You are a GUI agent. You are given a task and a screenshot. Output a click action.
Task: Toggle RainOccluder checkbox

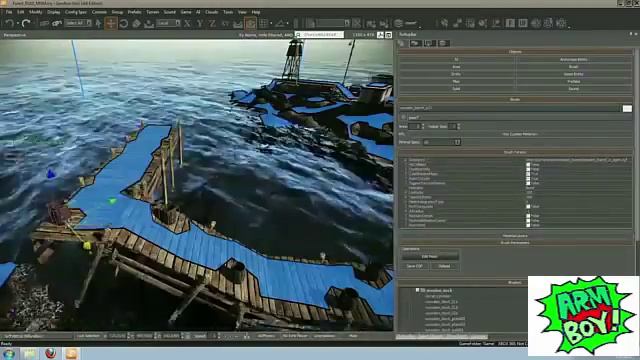[x=528, y=179]
